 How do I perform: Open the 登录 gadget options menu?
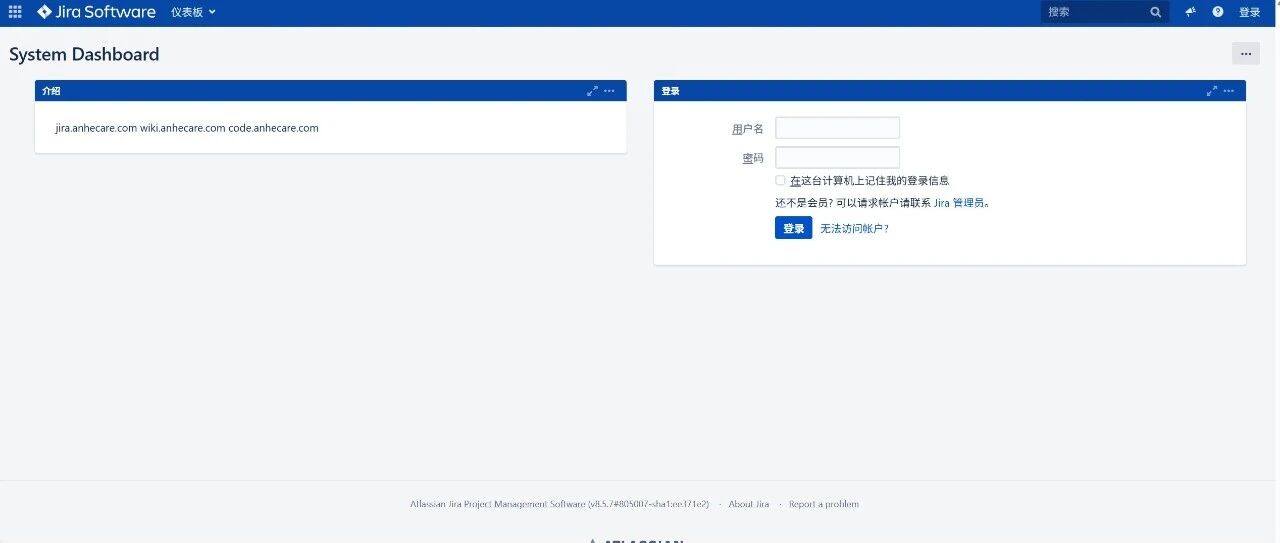[x=1228, y=91]
